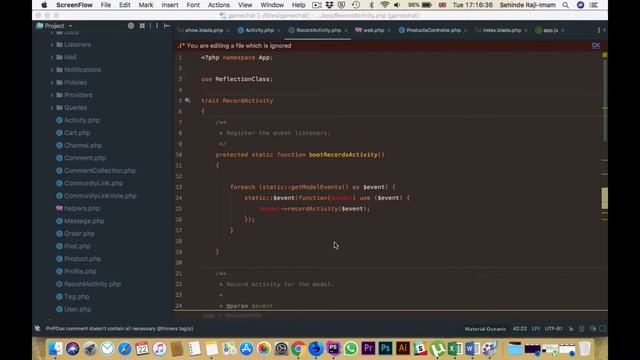Click trait gutter icon on line 5
Image resolution: width=640 pixels, height=360 pixels.
(187, 100)
